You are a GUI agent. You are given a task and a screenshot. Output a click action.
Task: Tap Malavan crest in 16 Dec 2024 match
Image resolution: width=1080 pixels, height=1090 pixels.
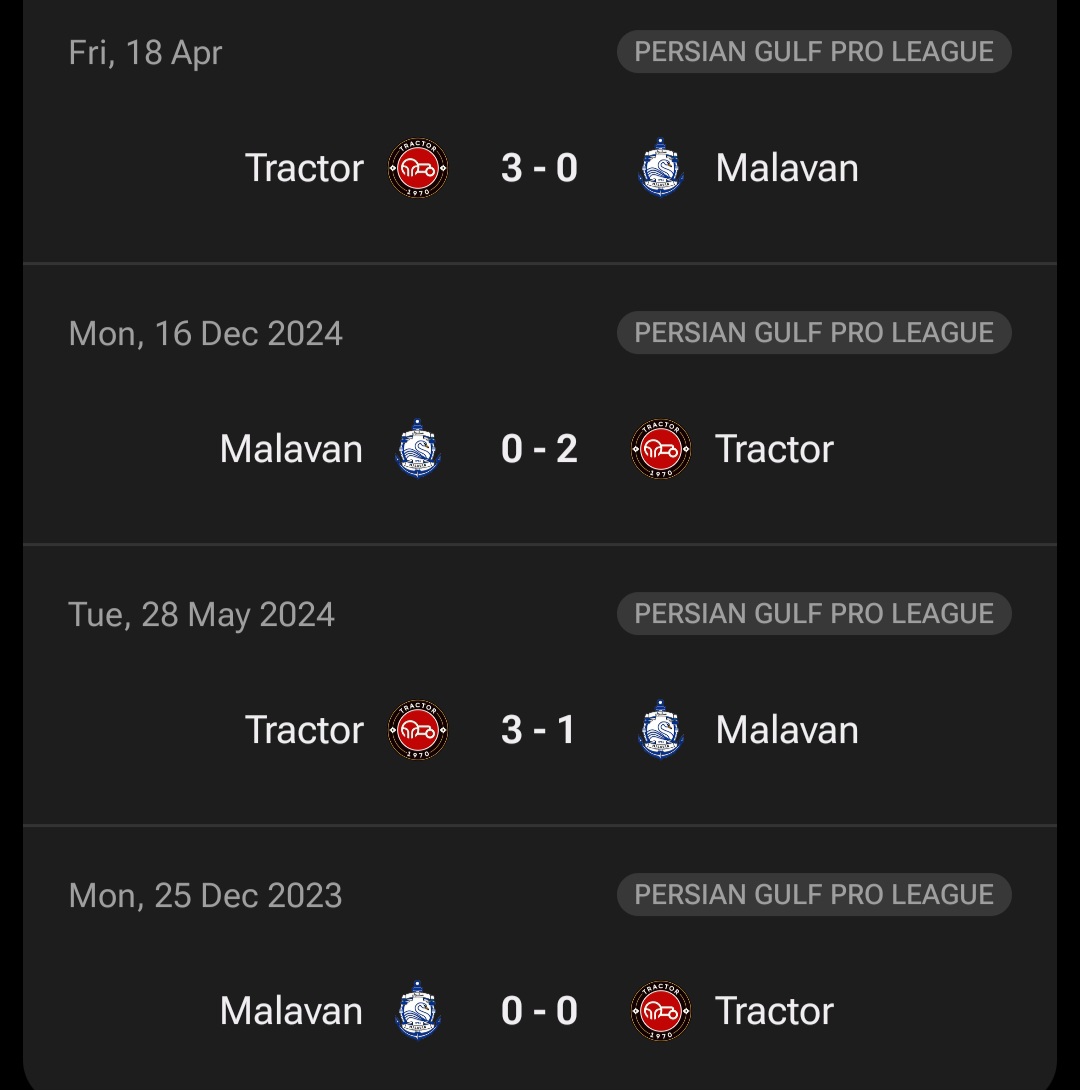(418, 449)
